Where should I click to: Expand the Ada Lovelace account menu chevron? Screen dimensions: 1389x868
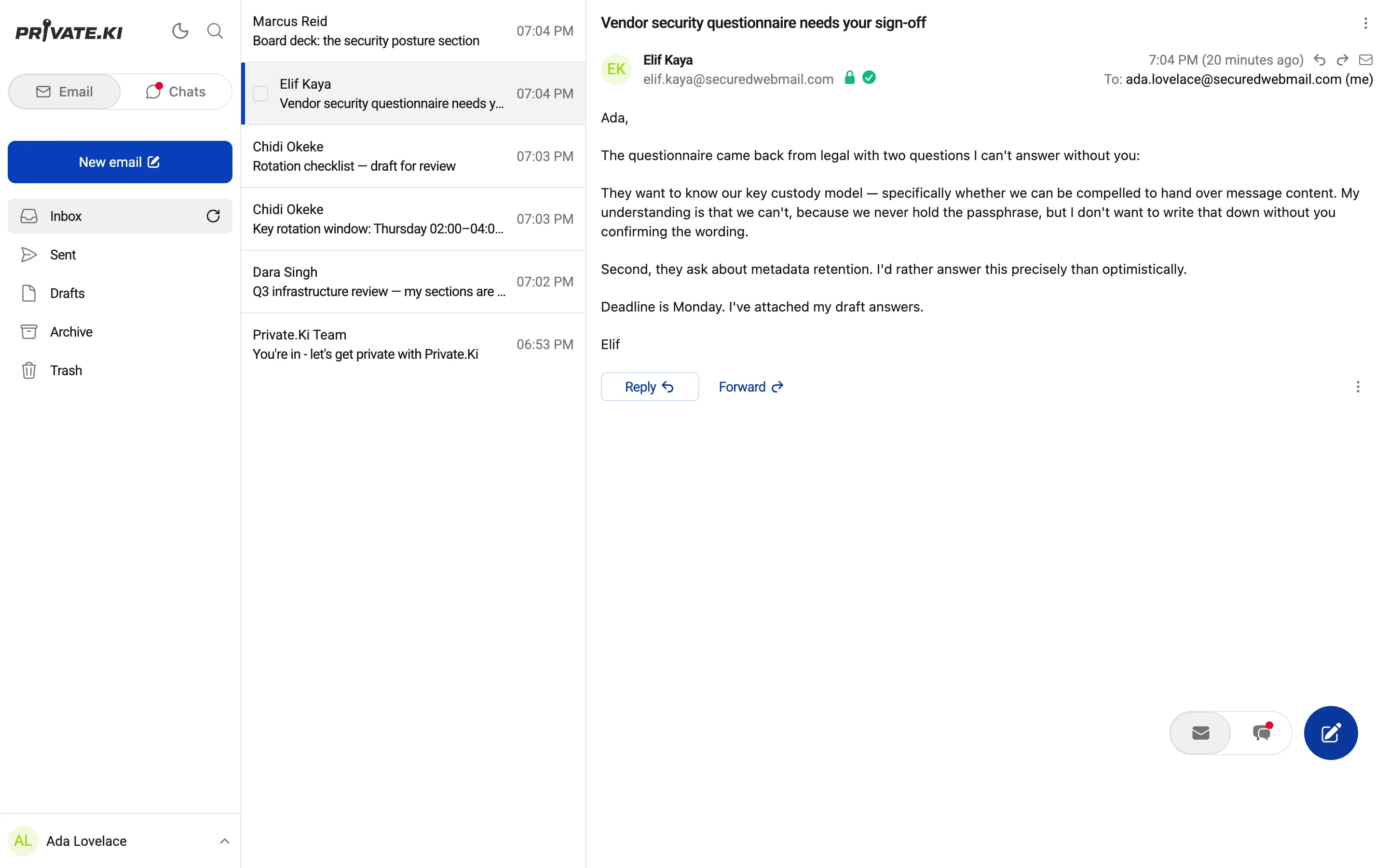224,841
